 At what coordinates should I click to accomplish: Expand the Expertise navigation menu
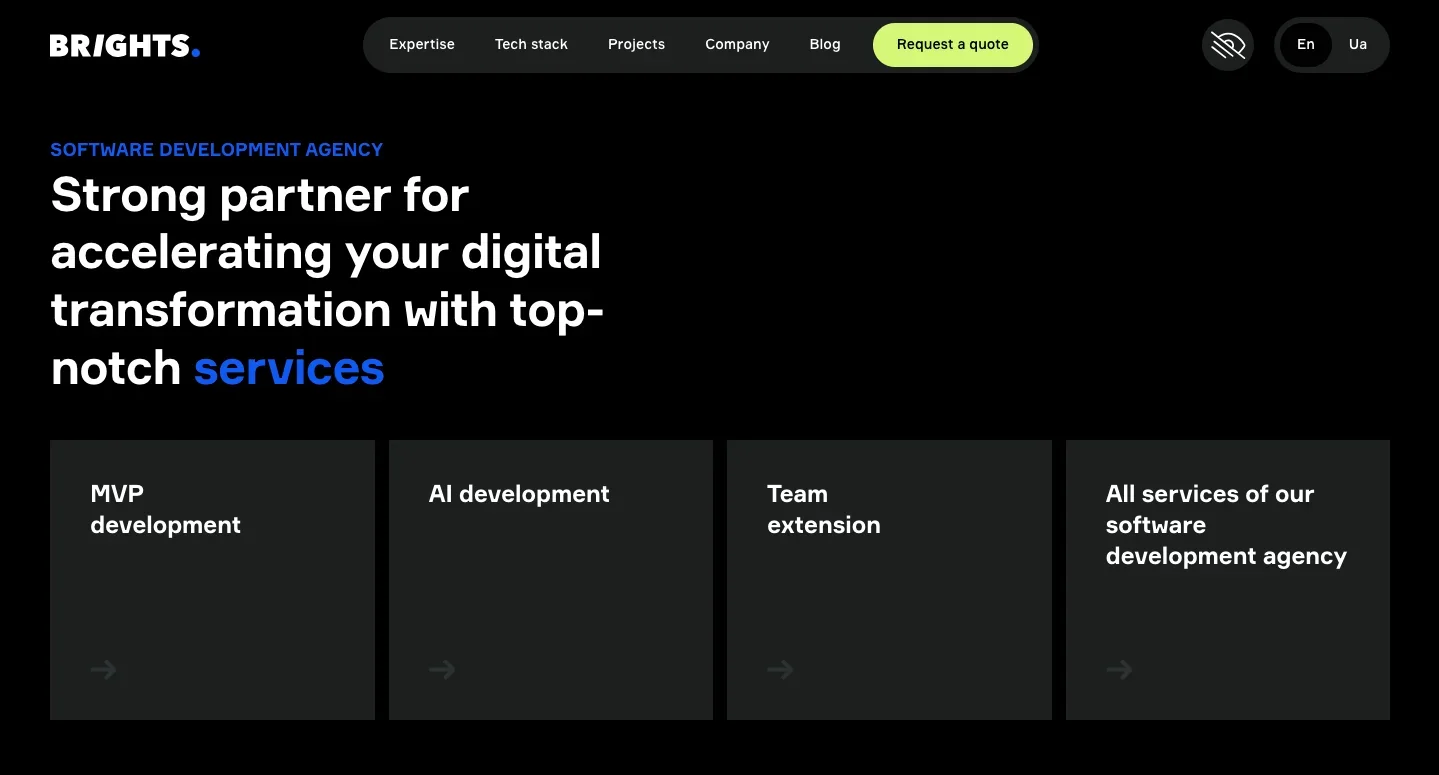click(x=422, y=45)
